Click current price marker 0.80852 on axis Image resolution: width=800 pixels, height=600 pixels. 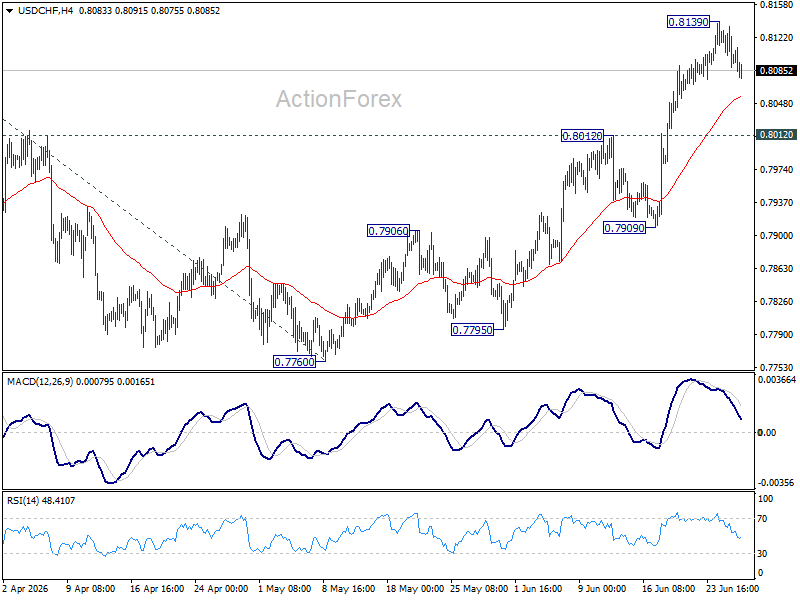(777, 70)
